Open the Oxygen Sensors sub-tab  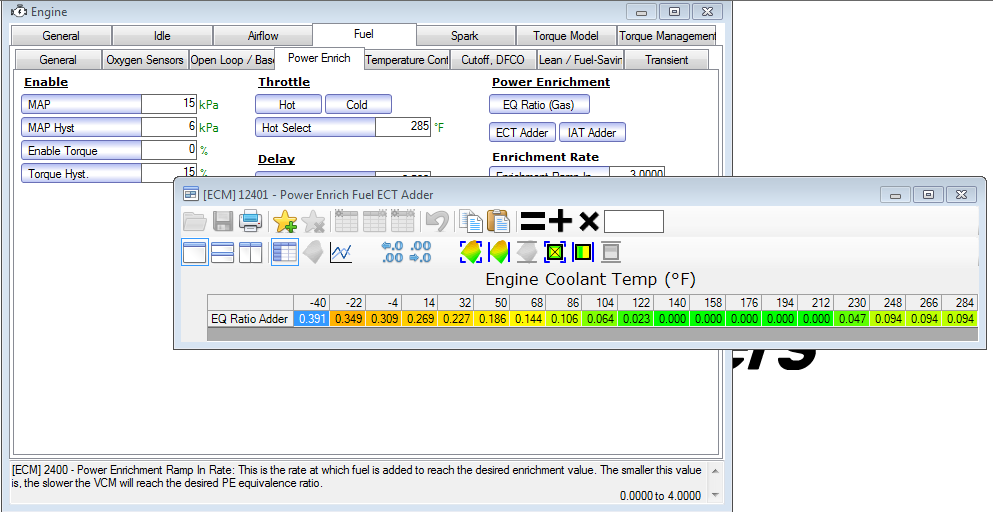pos(145,60)
